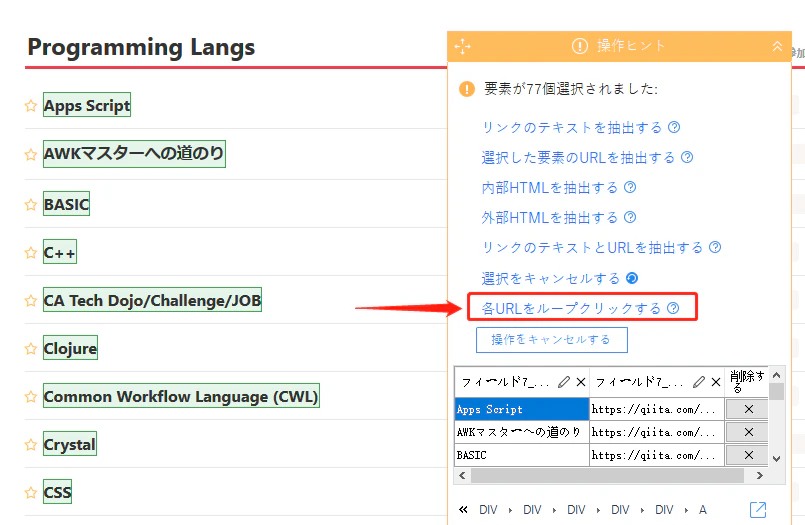This screenshot has width=805, height=525.
Task: Star the Crystal tag
Action: [x=31, y=444]
